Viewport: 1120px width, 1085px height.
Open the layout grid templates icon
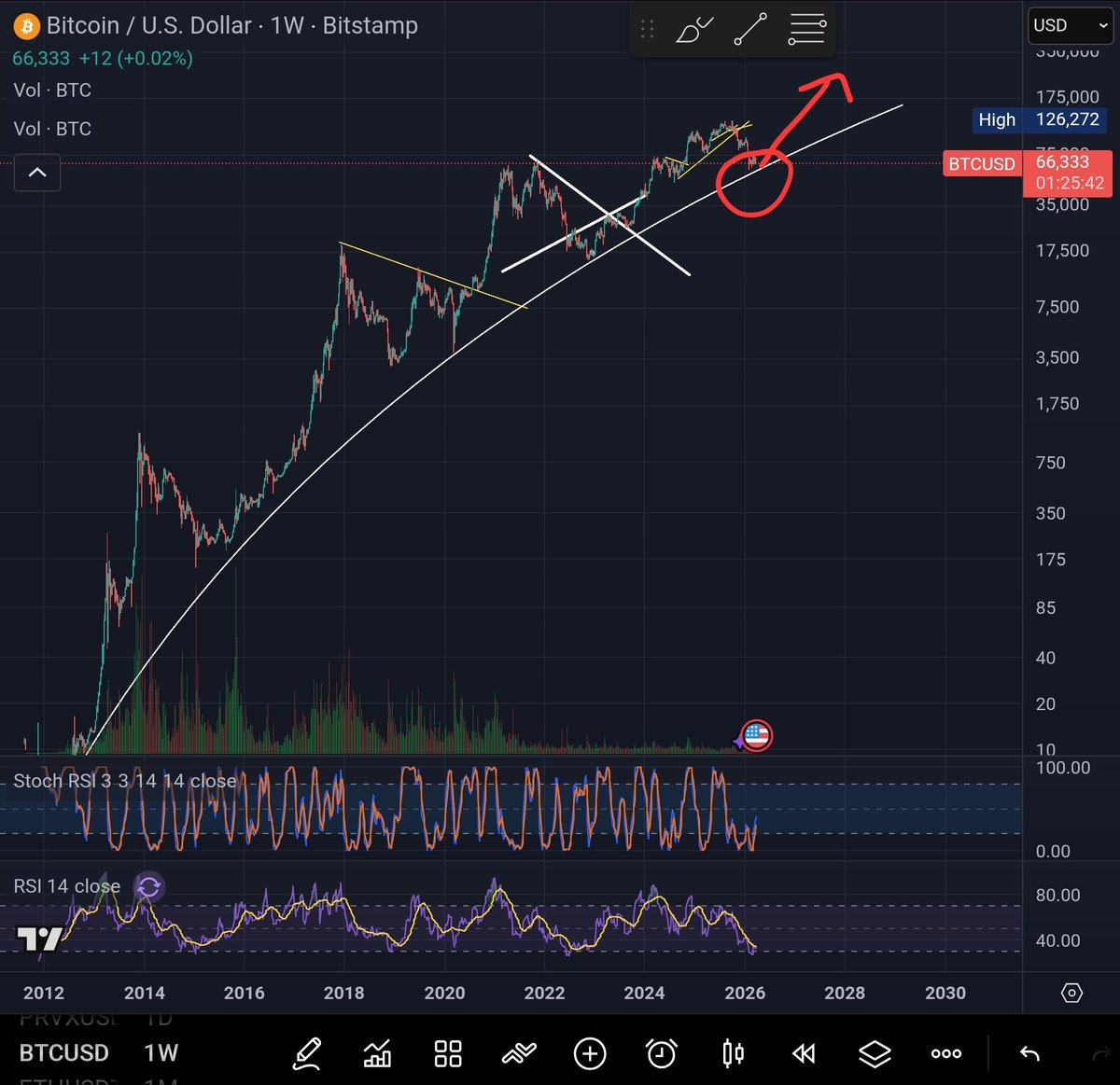tap(448, 1054)
